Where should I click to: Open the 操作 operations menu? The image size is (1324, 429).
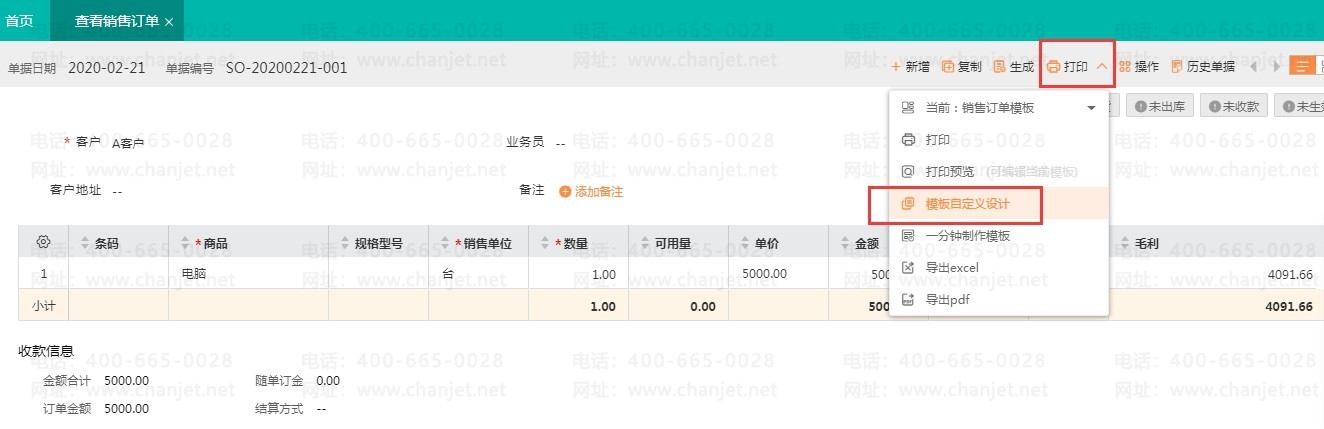[x=1138, y=67]
